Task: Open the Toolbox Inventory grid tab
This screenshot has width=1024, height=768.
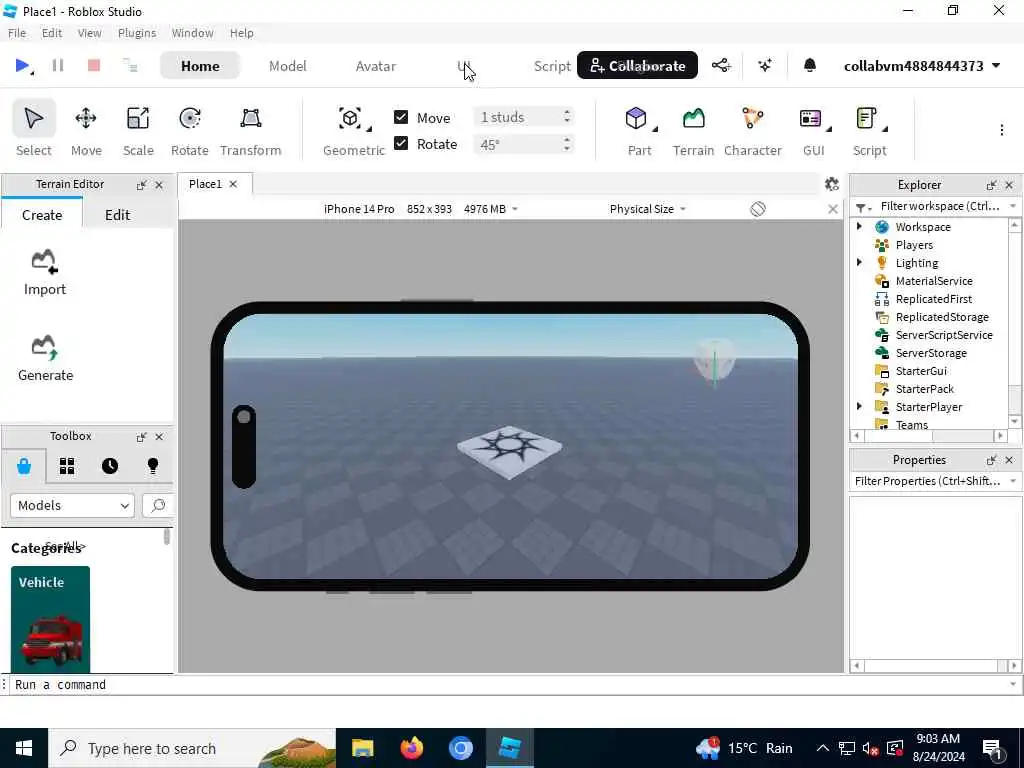Action: click(x=67, y=466)
